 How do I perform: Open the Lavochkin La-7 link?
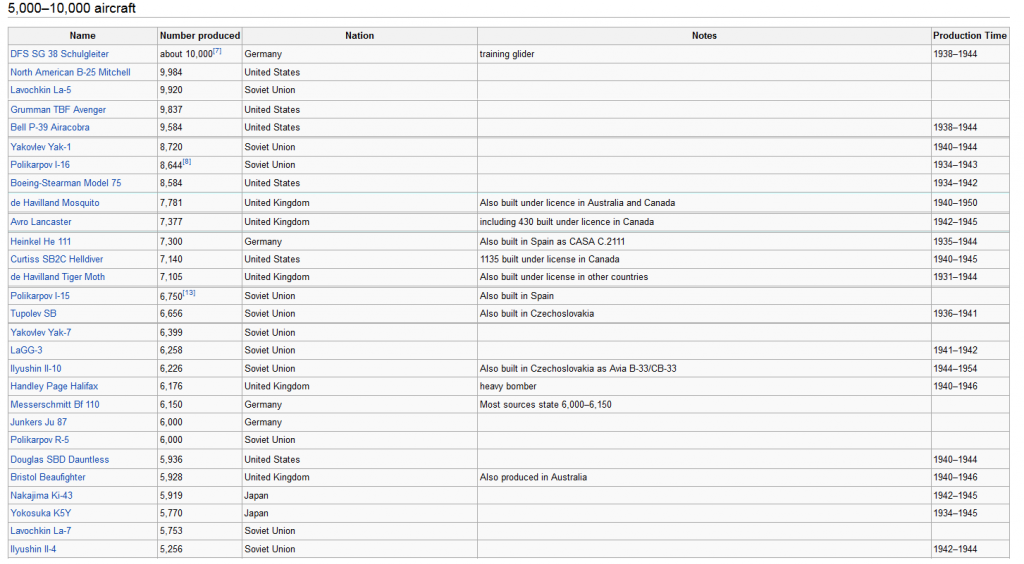[x=40, y=531]
